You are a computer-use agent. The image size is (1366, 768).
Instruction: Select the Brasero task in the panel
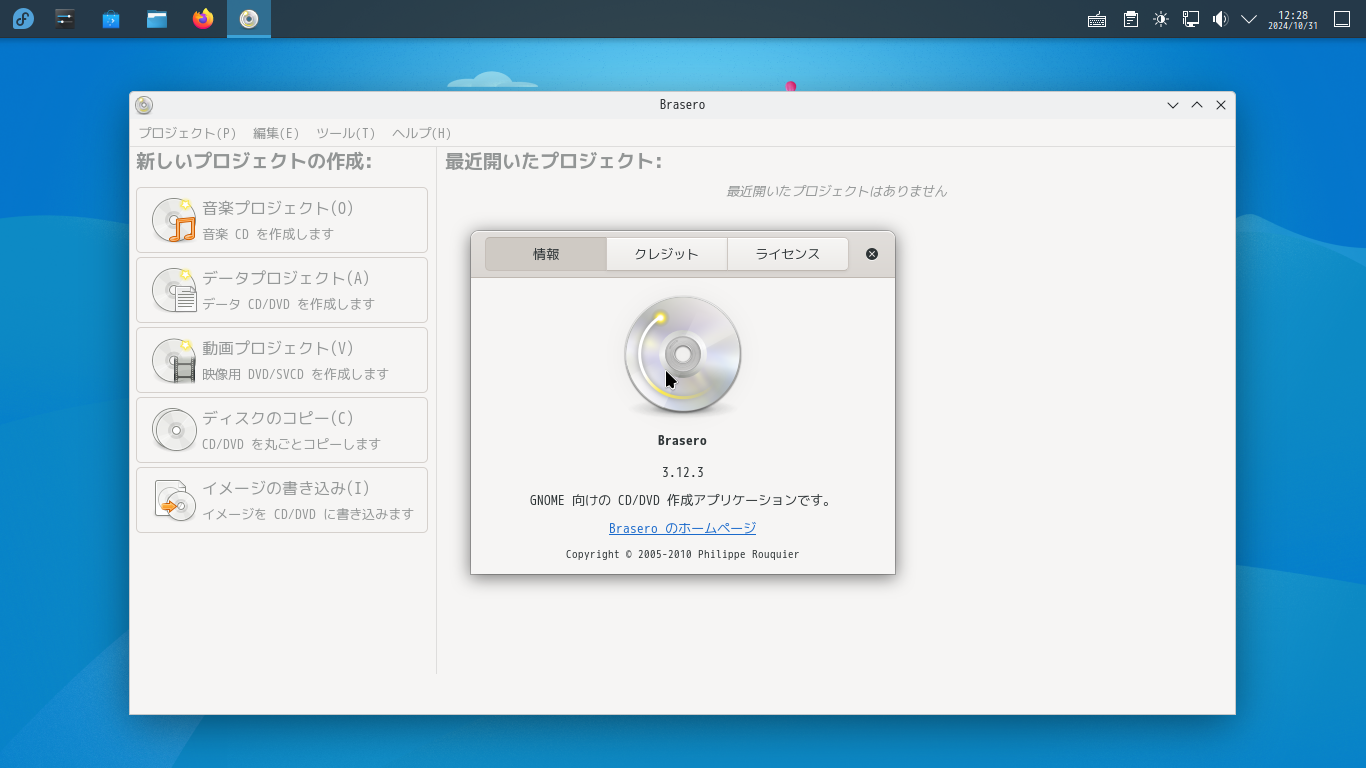(249, 19)
